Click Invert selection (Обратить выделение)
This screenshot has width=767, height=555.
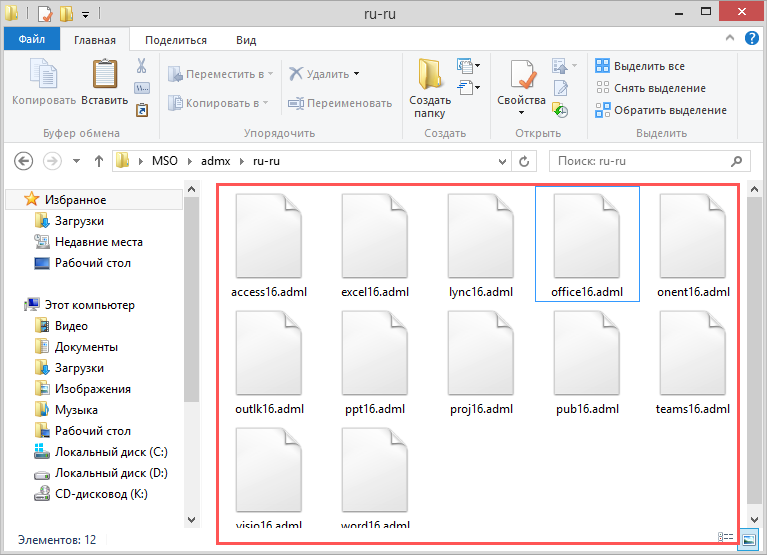click(x=661, y=110)
